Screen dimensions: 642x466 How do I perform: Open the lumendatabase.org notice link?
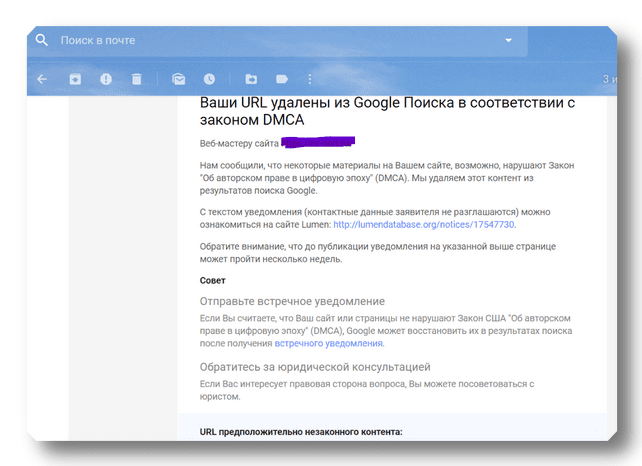click(x=424, y=224)
